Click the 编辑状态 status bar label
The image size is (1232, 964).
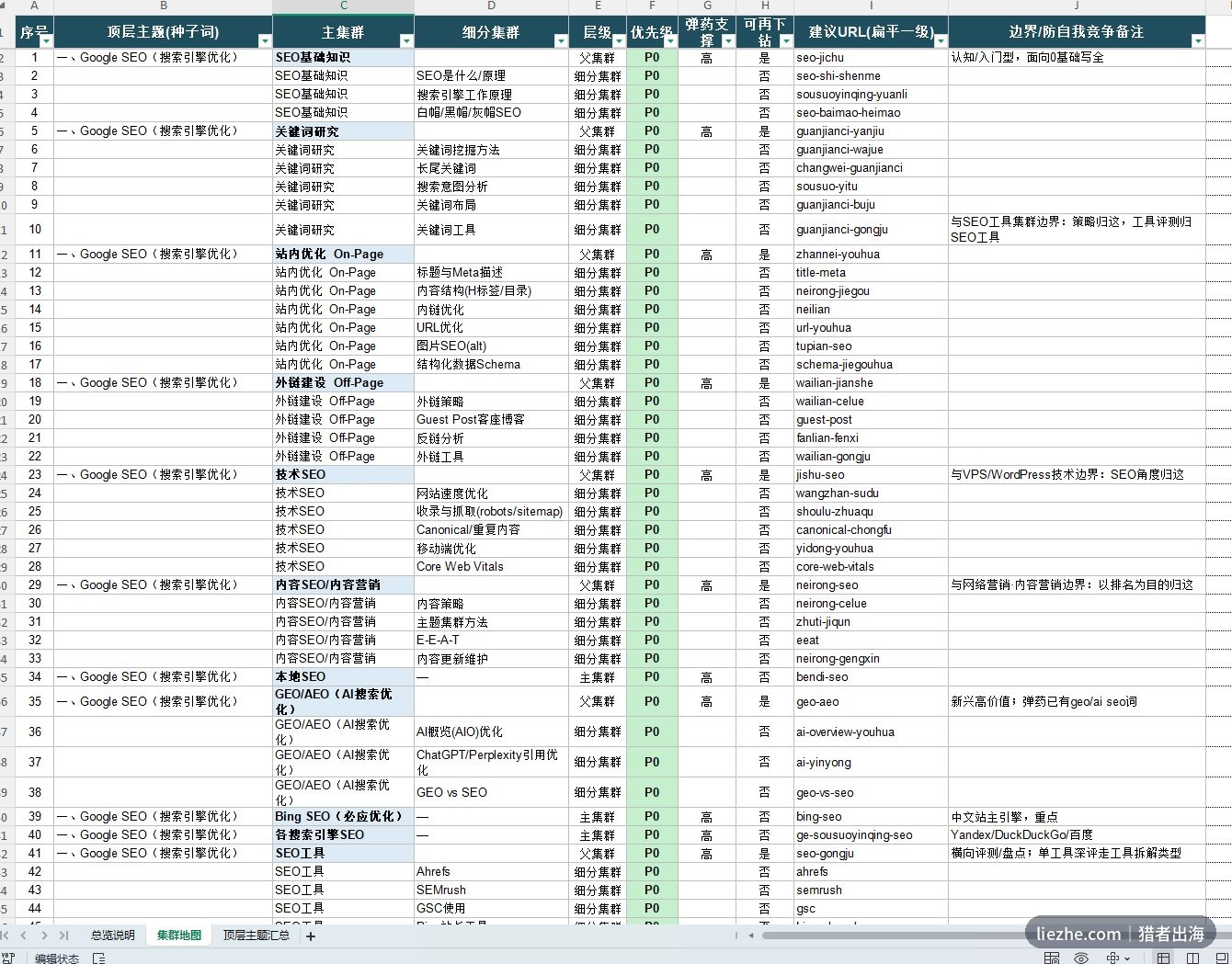pyautogui.click(x=57, y=958)
